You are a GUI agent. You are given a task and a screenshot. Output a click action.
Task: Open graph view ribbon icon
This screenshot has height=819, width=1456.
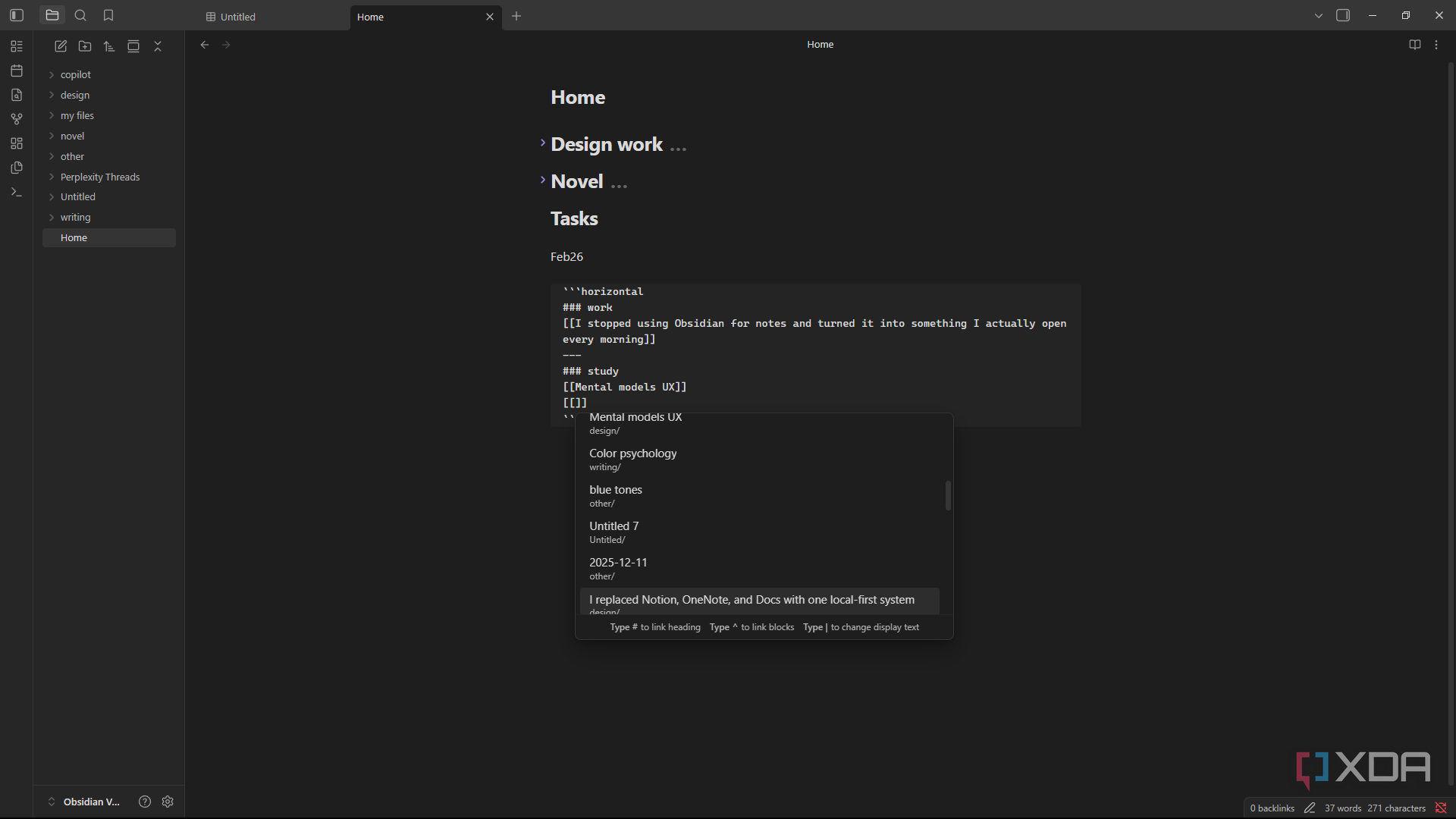point(17,119)
